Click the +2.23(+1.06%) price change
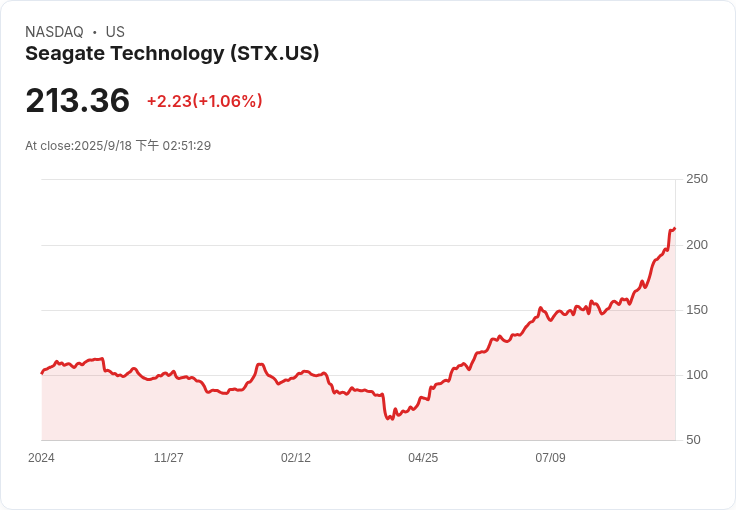Screen dimensions: 736x510 pos(204,101)
